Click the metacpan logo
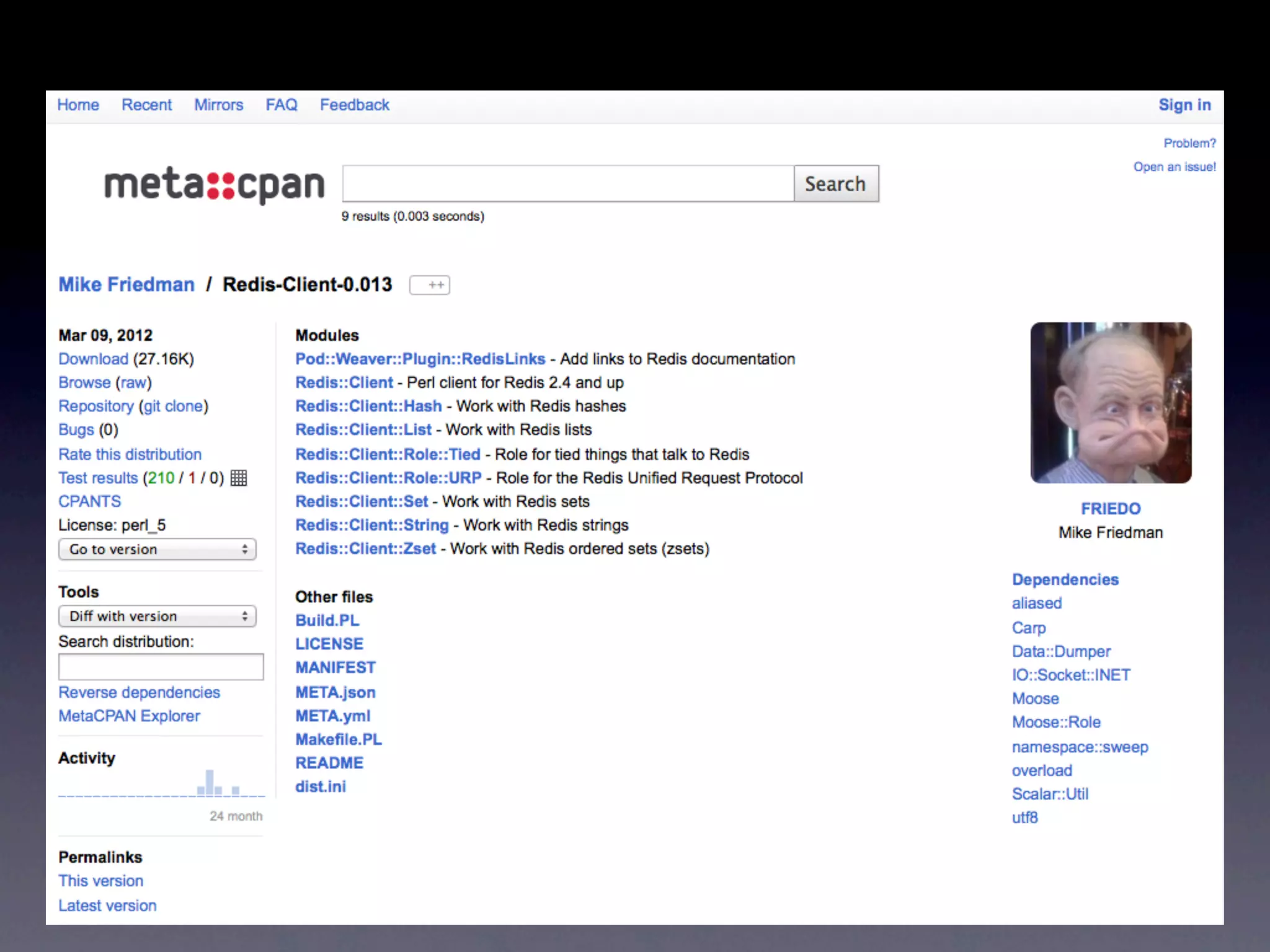 (x=214, y=185)
